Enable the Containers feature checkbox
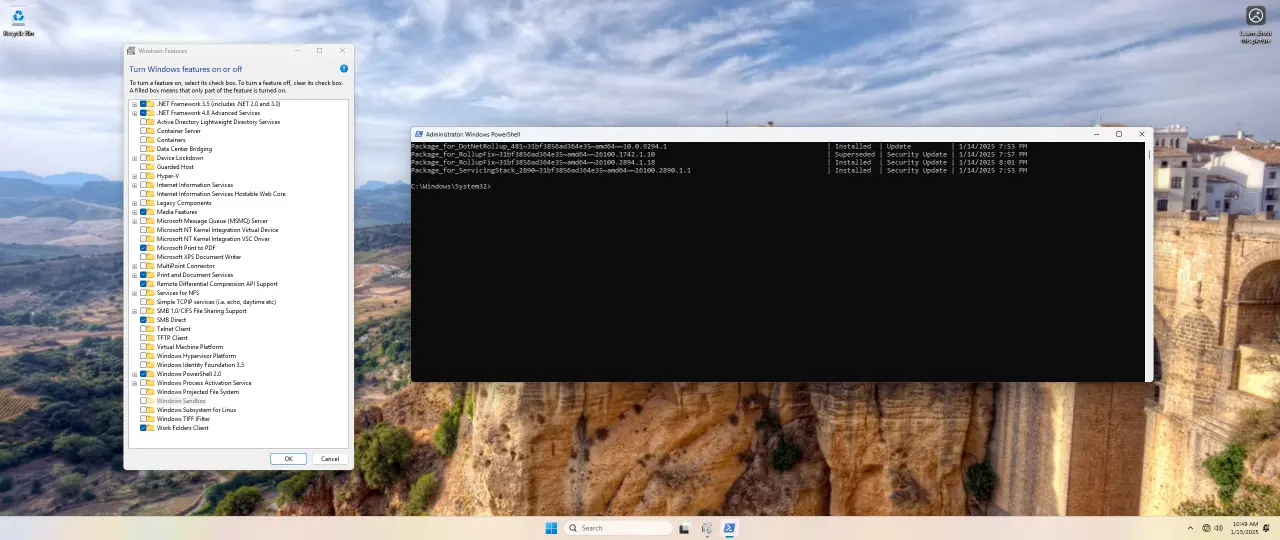The height and width of the screenshot is (540, 1280). pyautogui.click(x=143, y=140)
